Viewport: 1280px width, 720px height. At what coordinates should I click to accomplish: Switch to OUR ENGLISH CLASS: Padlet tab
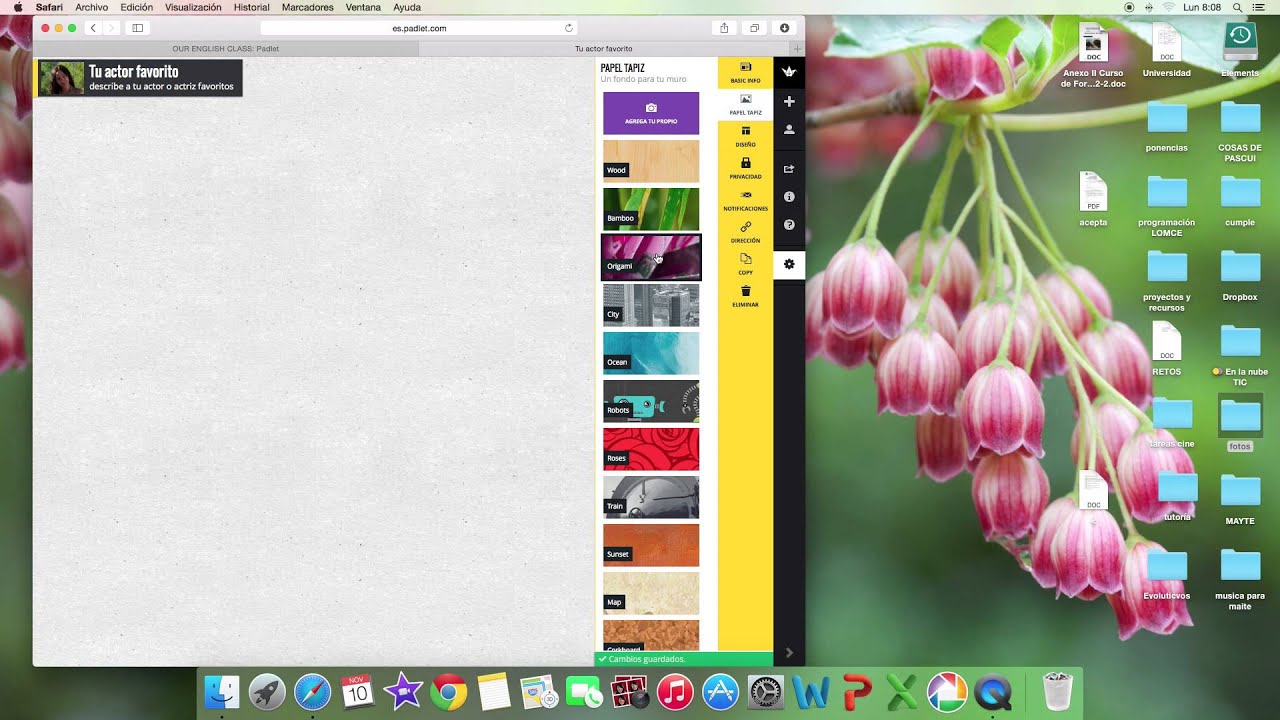226,48
